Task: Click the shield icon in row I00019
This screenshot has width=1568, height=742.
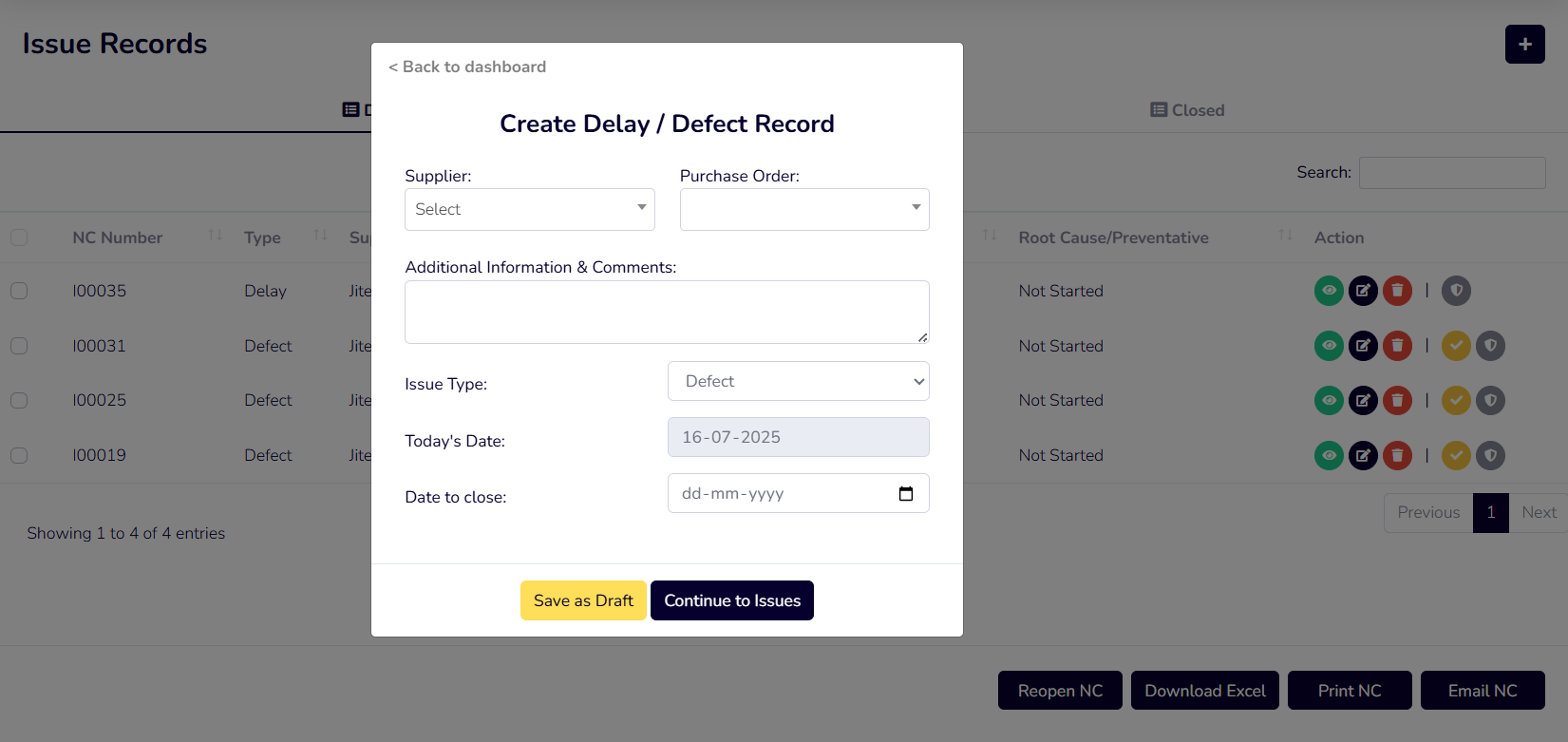Action: click(1490, 455)
